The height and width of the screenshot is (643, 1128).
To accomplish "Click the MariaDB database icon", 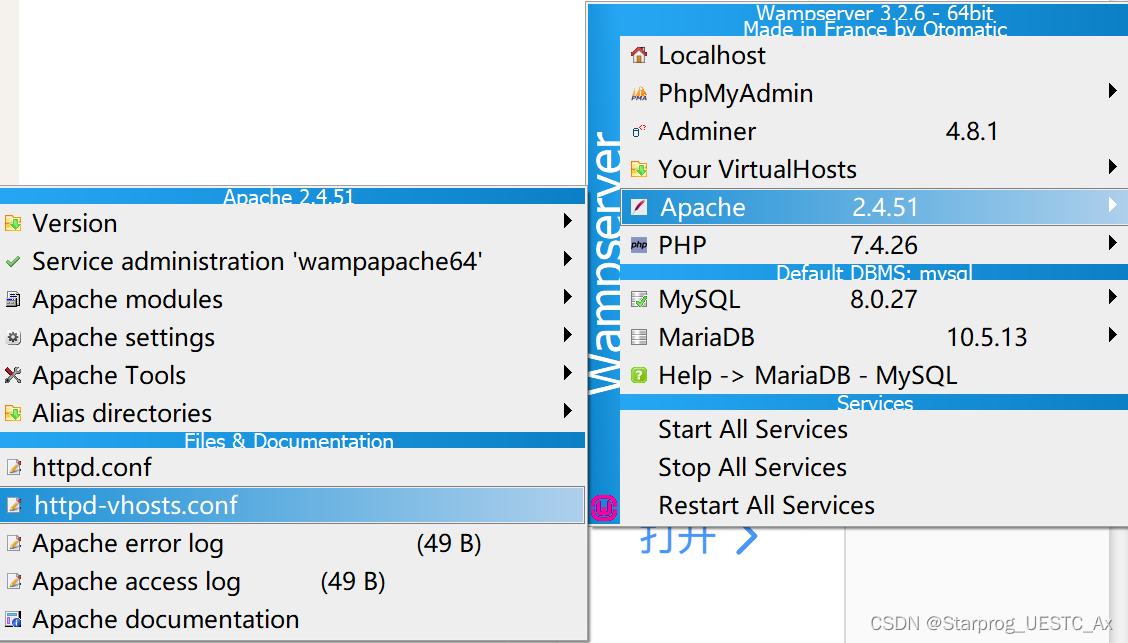I will pos(639,337).
